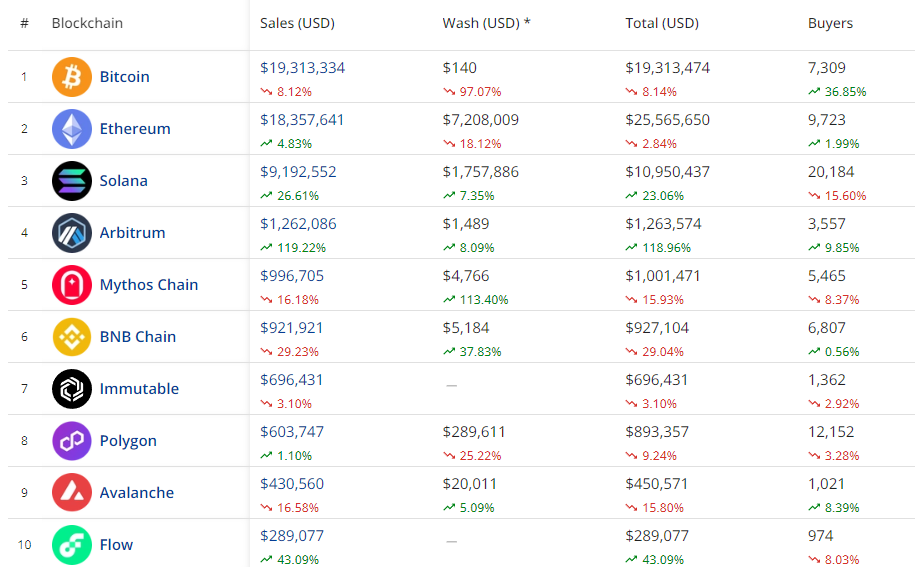This screenshot has width=923, height=567.
Task: Select Avalanche sales value $430,560
Action: tap(292, 484)
